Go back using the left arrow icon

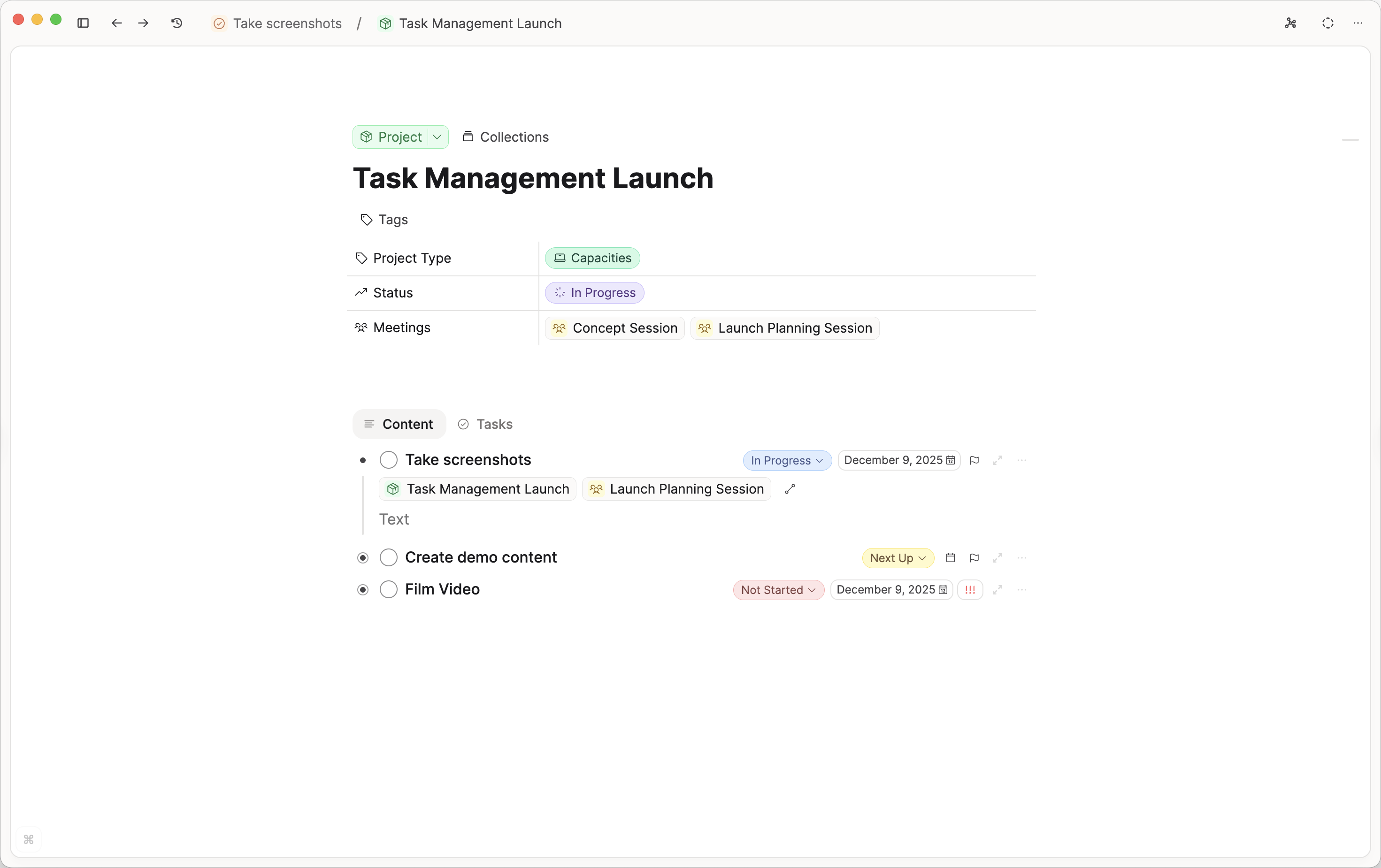pos(117,23)
